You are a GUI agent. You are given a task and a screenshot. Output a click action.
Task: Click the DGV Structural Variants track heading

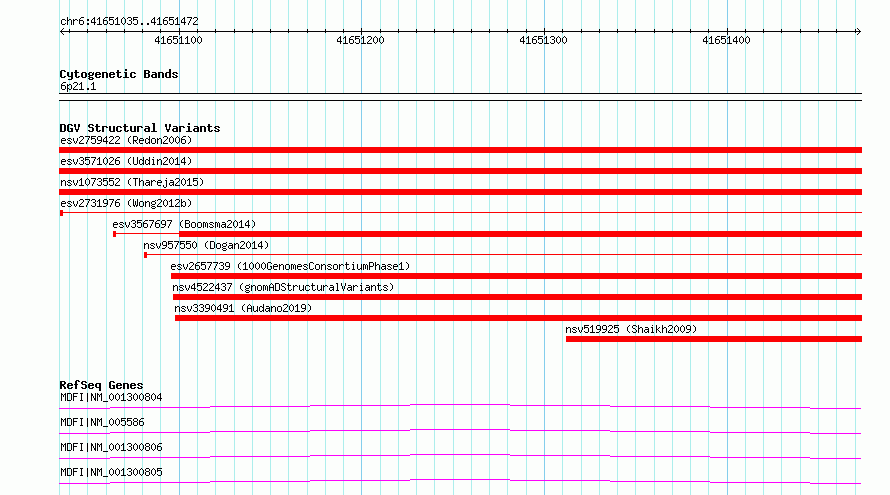point(140,128)
